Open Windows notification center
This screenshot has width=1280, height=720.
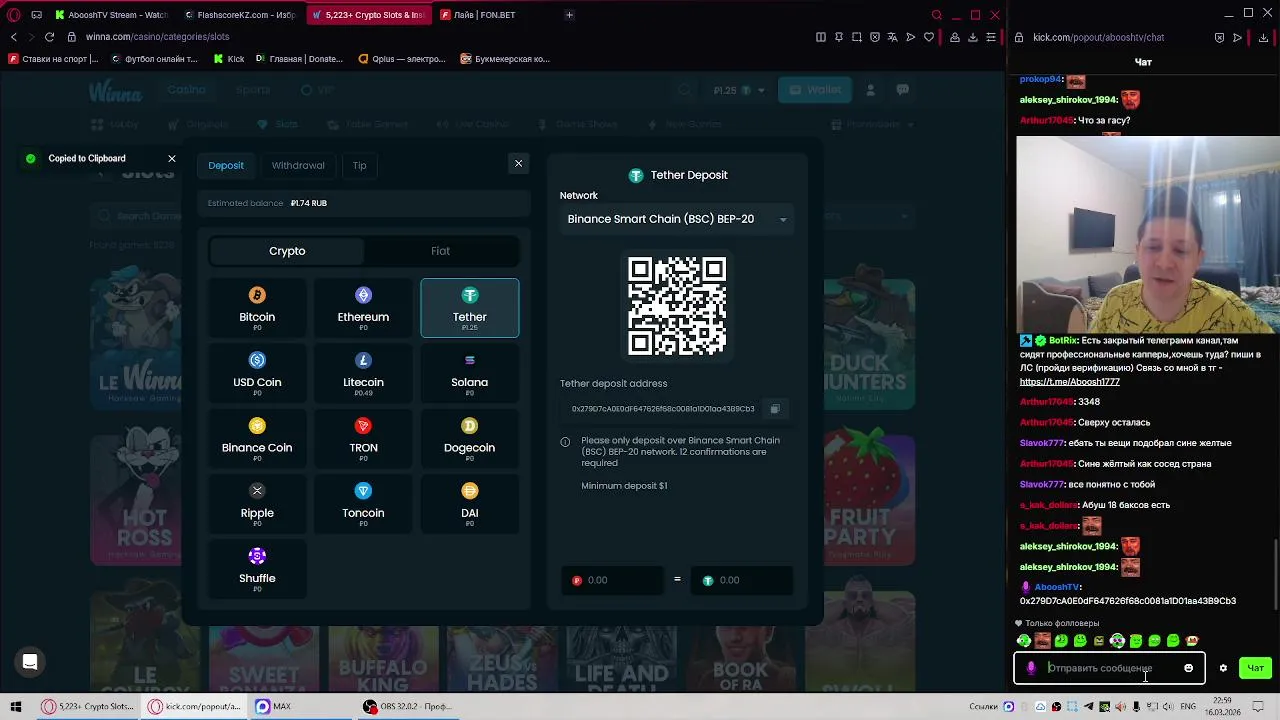(1258, 707)
